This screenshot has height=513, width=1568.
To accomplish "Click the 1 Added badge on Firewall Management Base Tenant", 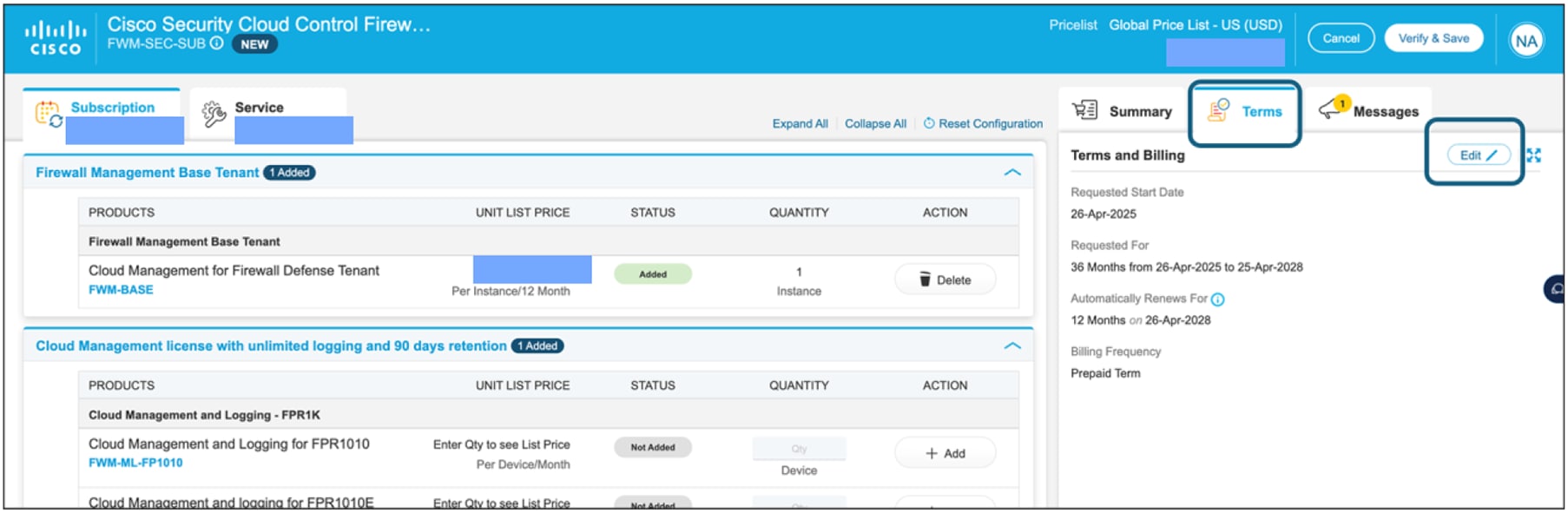I will (289, 173).
